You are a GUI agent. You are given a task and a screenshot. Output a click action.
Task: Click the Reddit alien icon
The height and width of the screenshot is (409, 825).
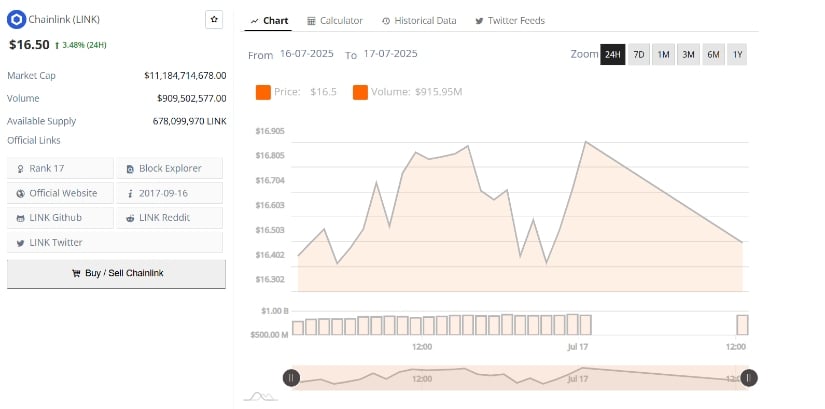[x=130, y=218]
